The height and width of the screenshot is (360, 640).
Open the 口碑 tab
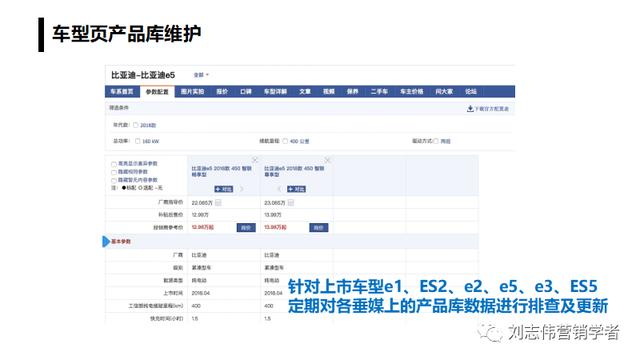246,91
